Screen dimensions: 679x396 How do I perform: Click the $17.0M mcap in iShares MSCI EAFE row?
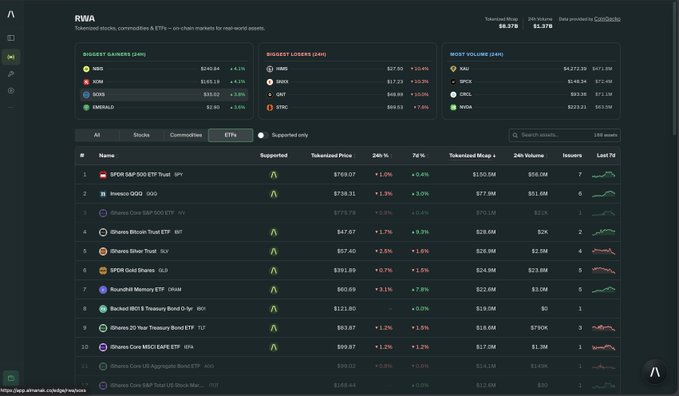coord(486,347)
